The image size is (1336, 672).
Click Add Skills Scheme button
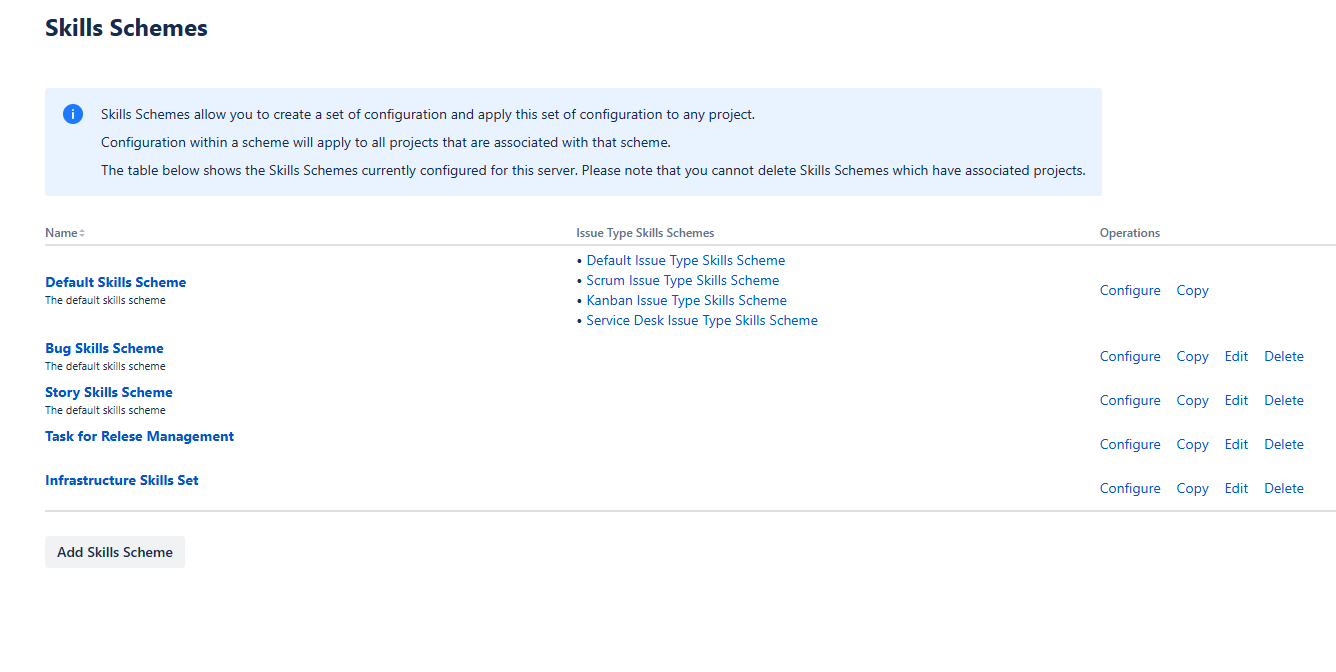coord(115,552)
